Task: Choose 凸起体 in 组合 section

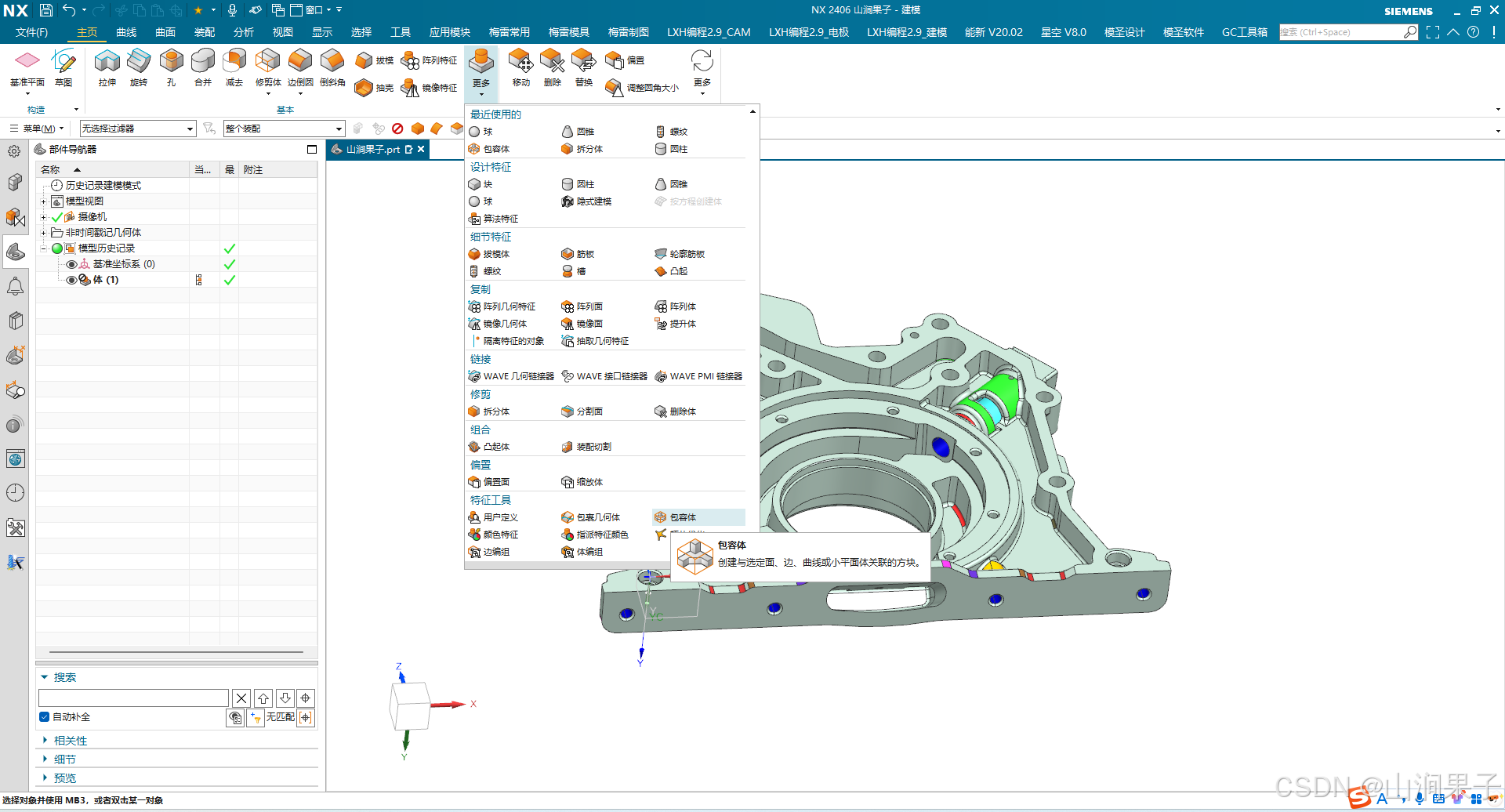Action: tap(489, 447)
